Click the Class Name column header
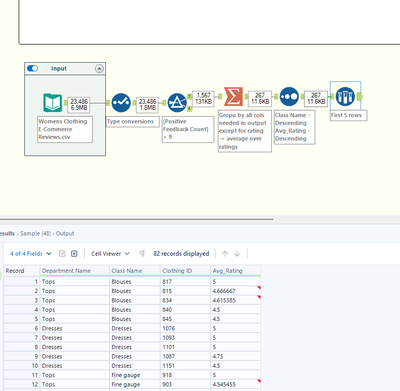The height and width of the screenshot is (391, 400). click(135, 271)
